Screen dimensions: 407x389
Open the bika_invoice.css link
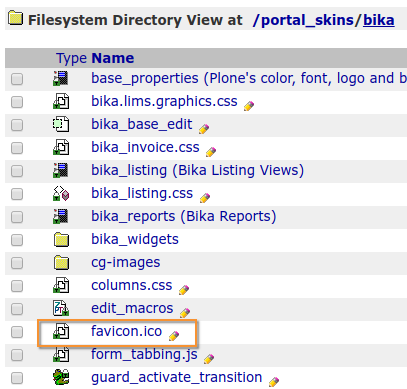[x=145, y=147]
